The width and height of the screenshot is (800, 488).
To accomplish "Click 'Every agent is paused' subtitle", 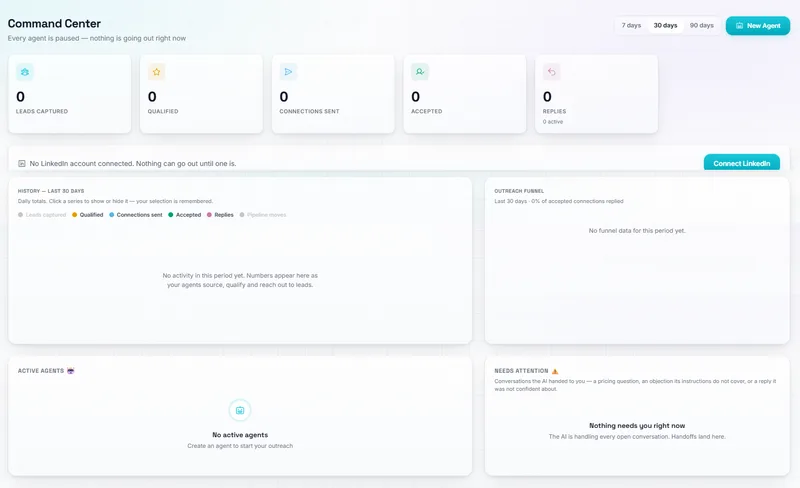I will click(97, 38).
